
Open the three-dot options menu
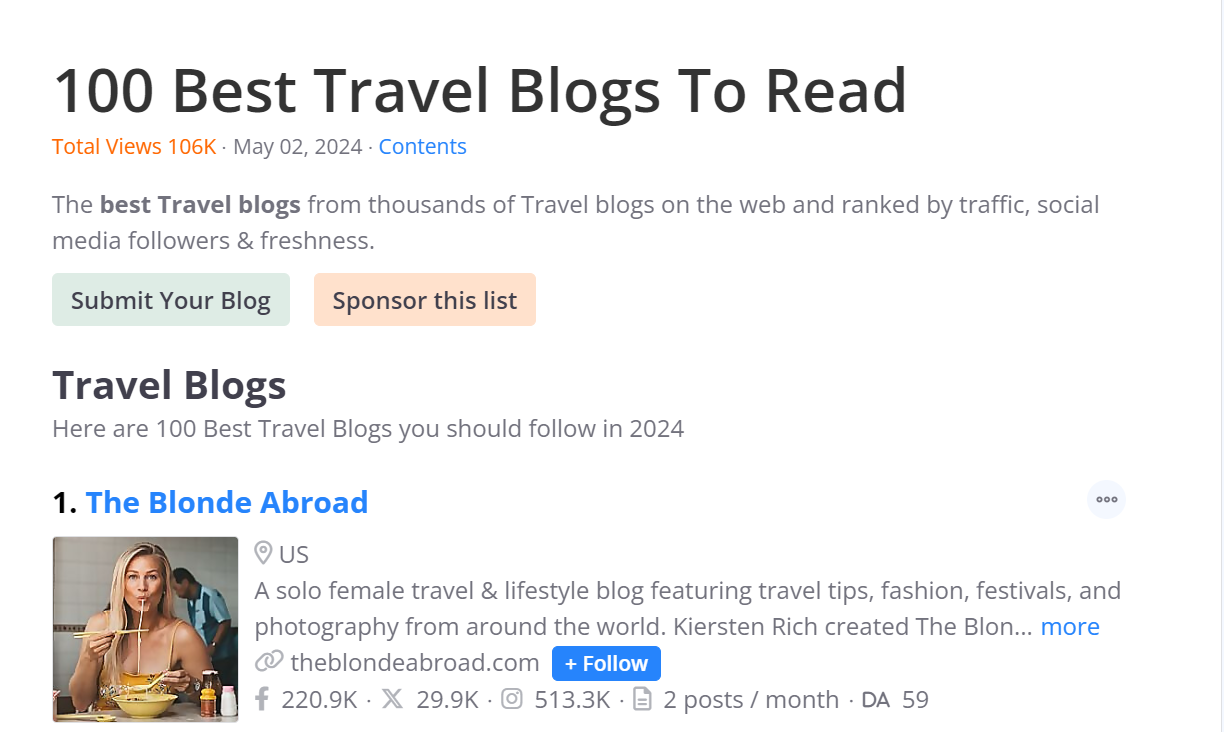point(1105,499)
